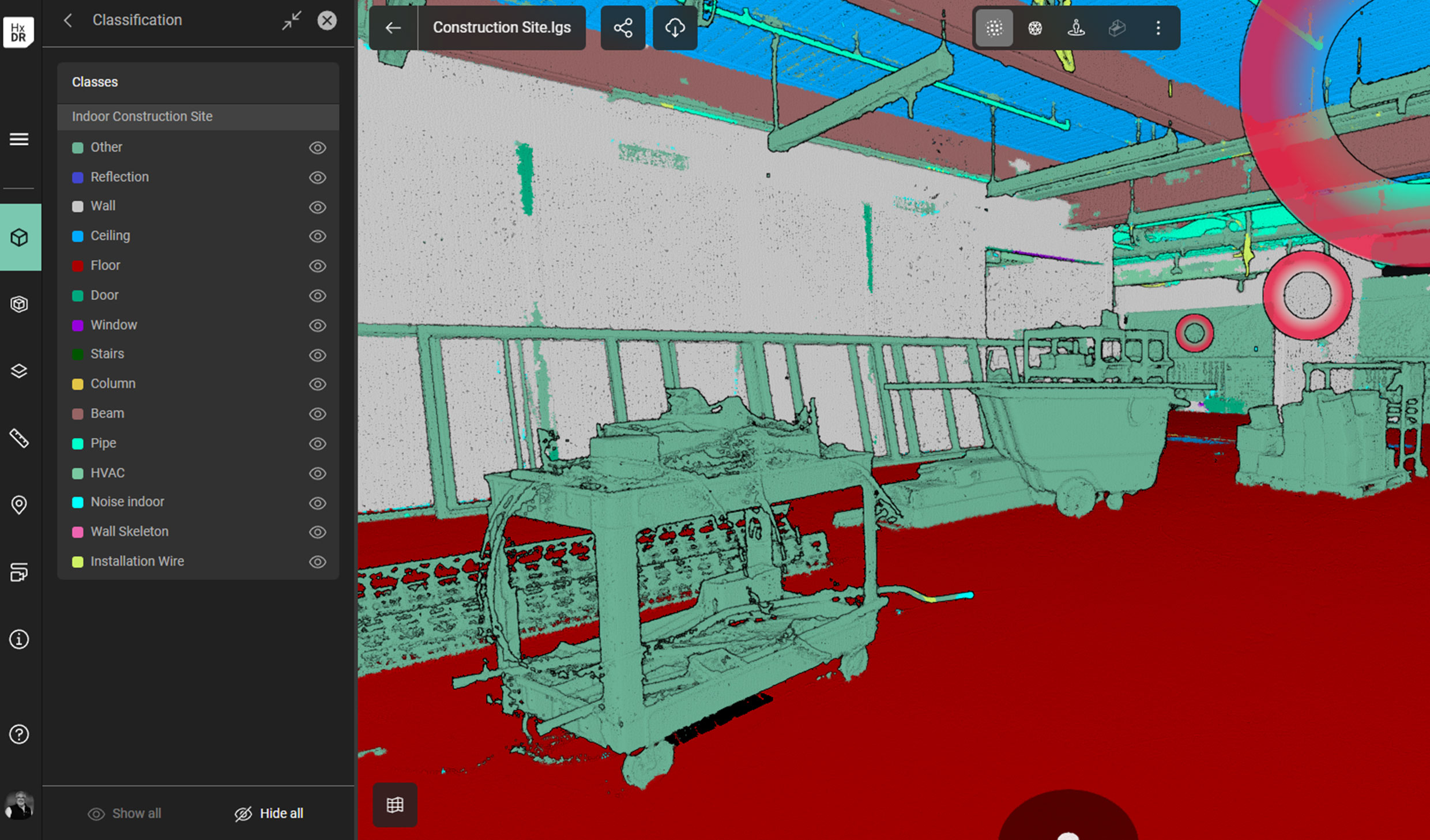Click the HxDR logo icon
Viewport: 1430px width, 840px height.
click(x=18, y=32)
